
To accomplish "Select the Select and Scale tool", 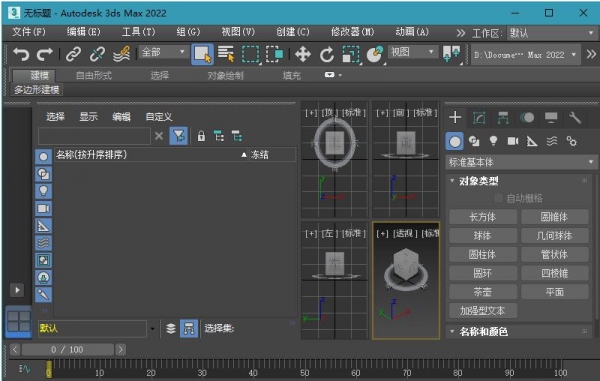I will pyautogui.click(x=351, y=54).
